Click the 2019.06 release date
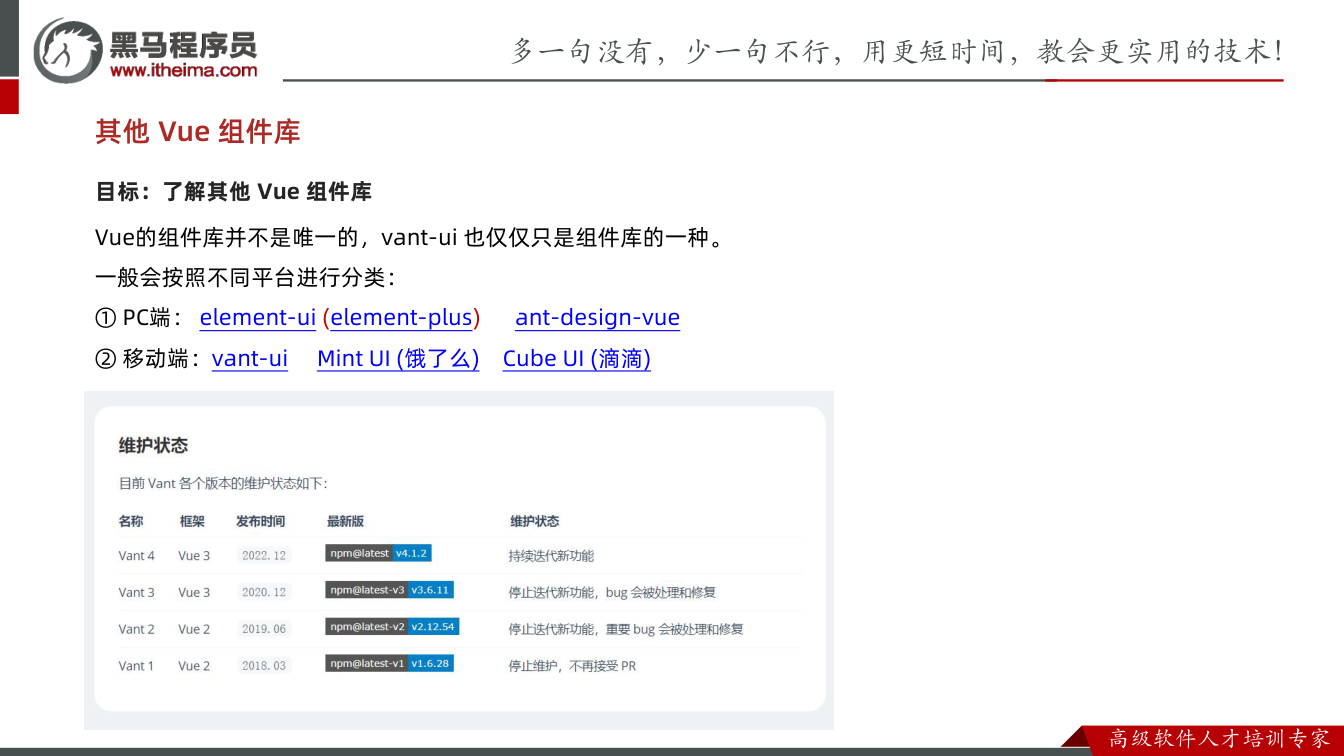Viewport: 1344px width, 756px height. (x=264, y=630)
